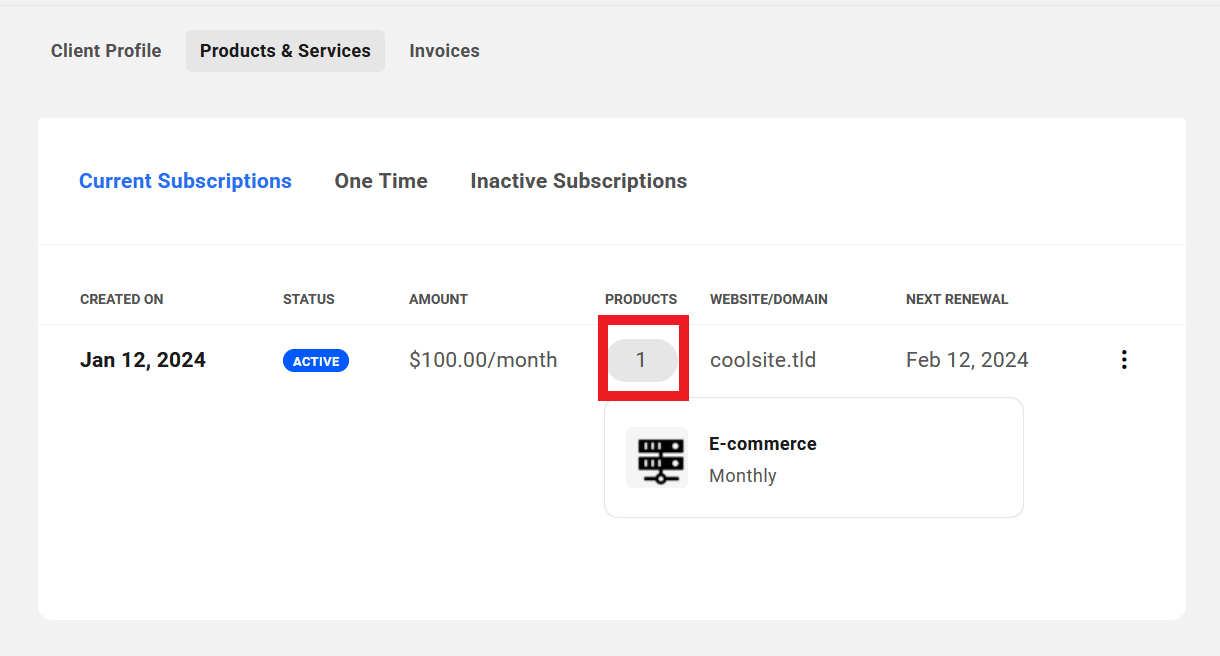Open the coolsite.tld domain link
Image resolution: width=1220 pixels, height=656 pixels.
tap(763, 359)
